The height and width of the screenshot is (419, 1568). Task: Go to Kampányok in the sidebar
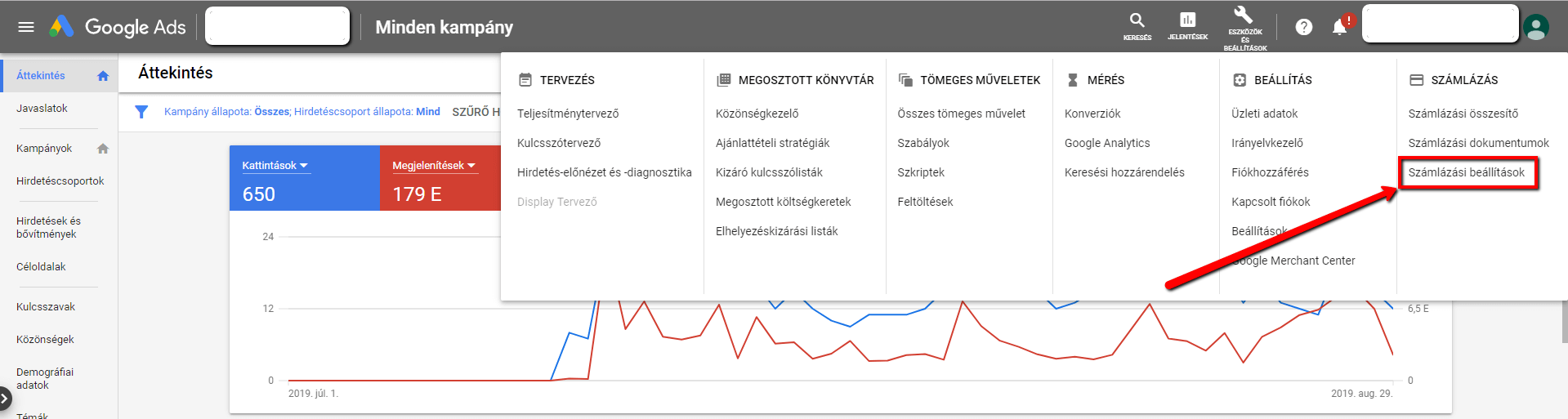[44, 149]
